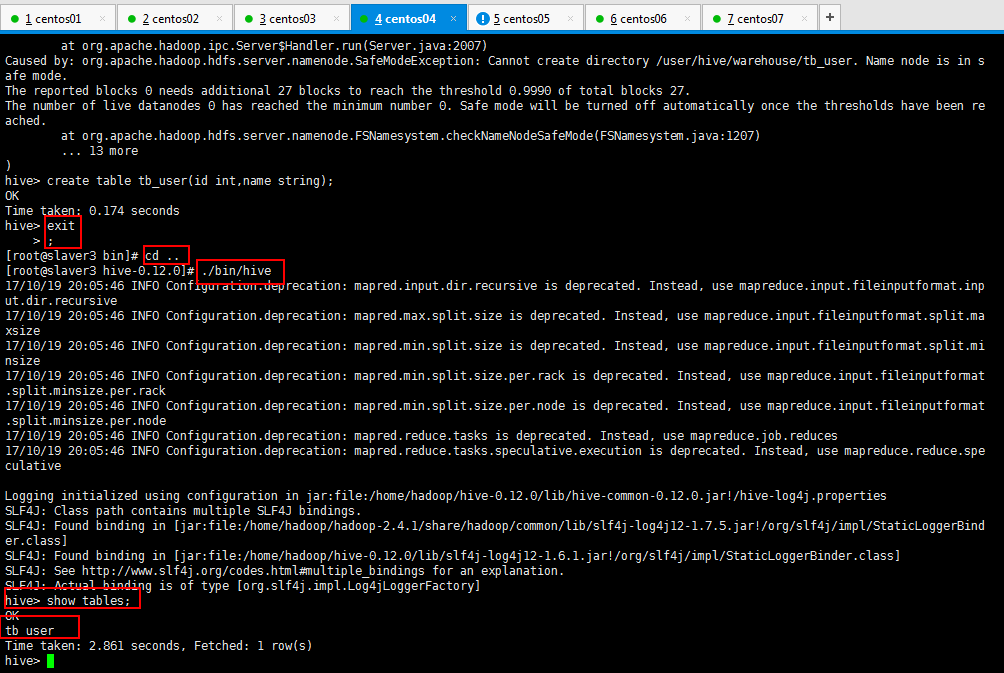Close the centos05 session tab
Viewport: 1004px width, 673px height.
pyautogui.click(x=571, y=19)
